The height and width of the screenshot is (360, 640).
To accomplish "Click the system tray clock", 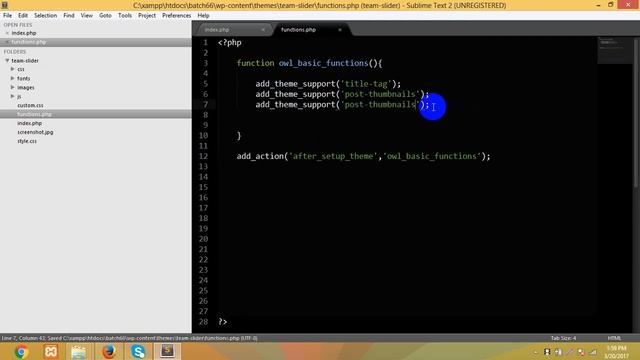I will [616, 352].
